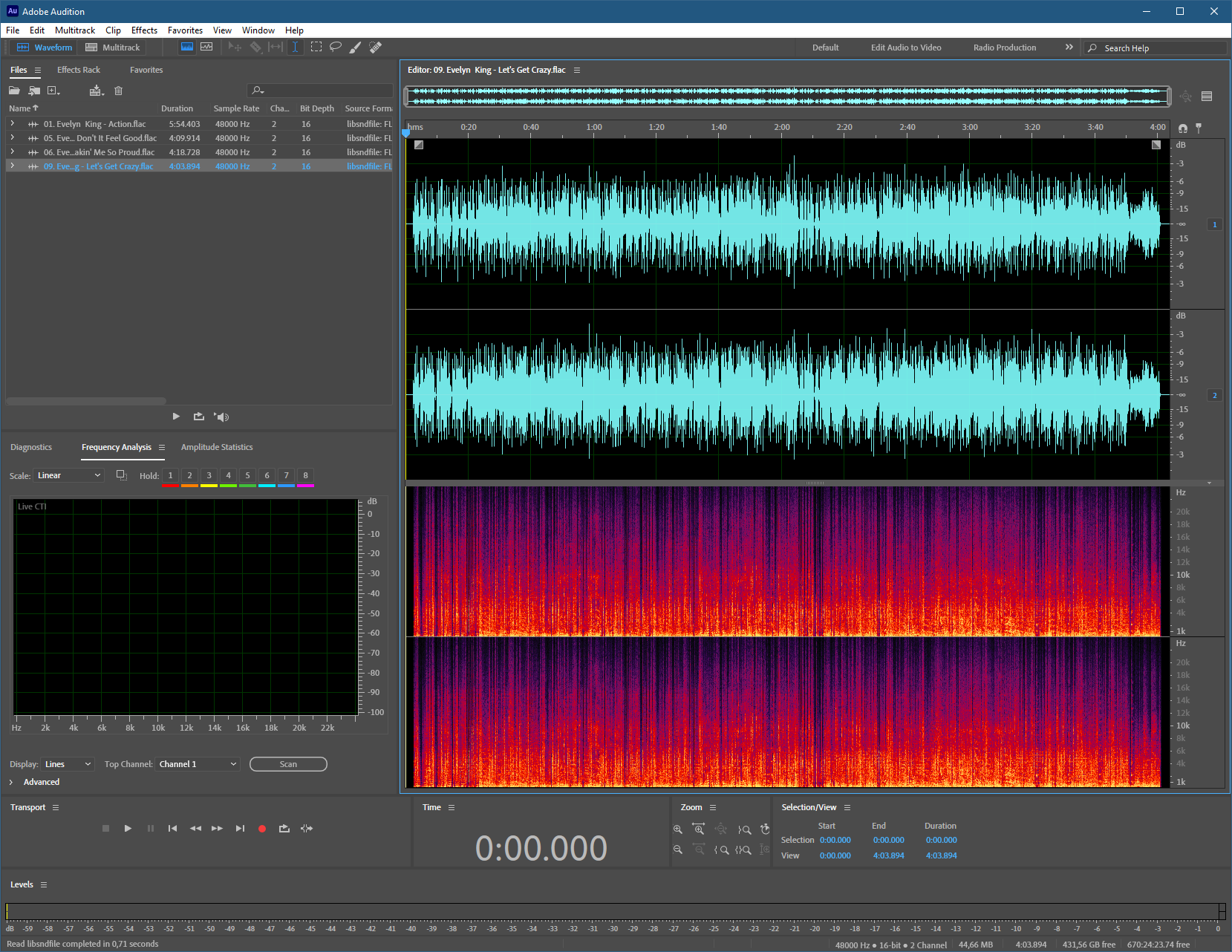Image resolution: width=1232 pixels, height=952 pixels.
Task: Click the headphones icon above waveform
Action: pos(1183,128)
